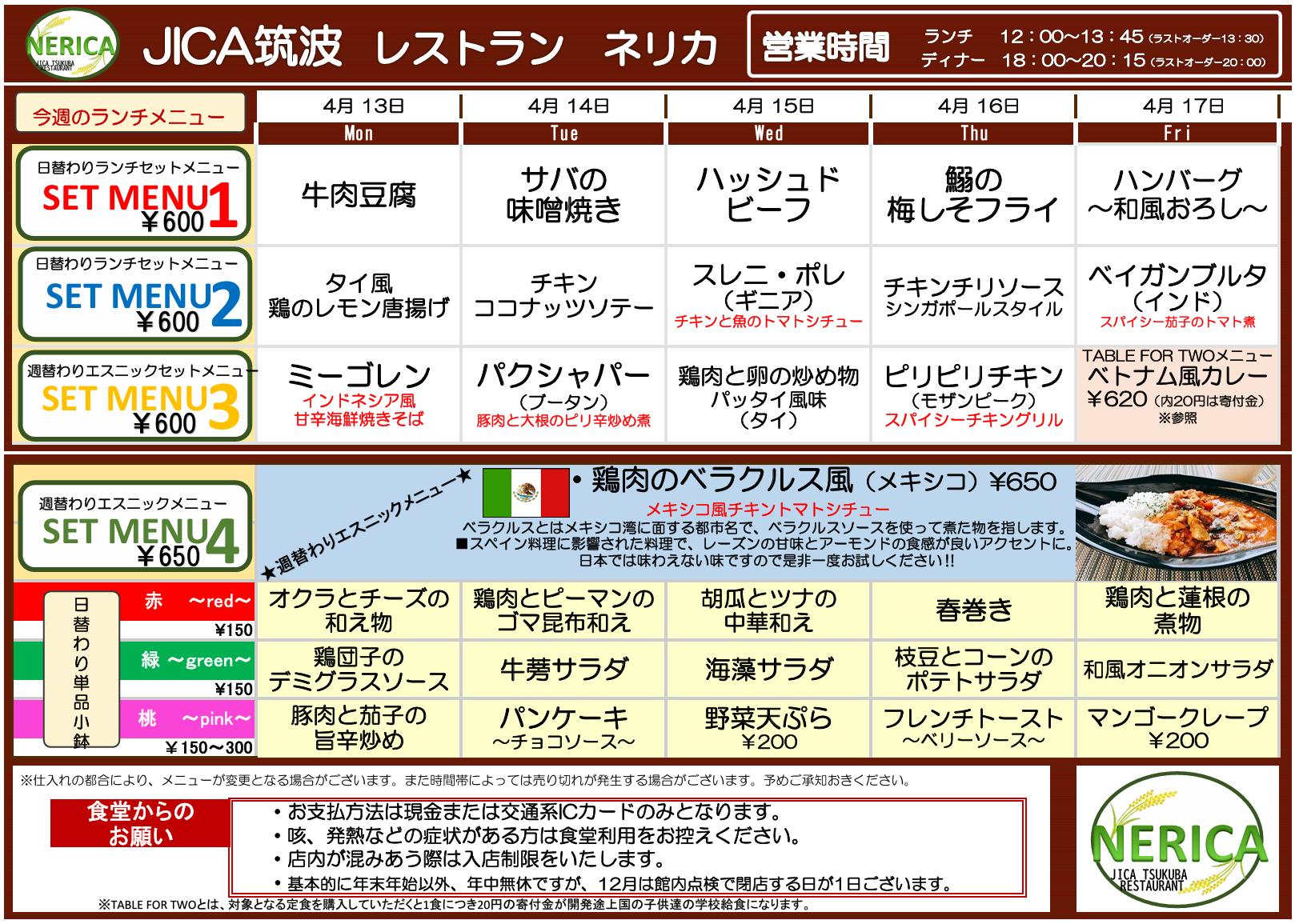Click the SET MENU 4 ¥650 badge
The image size is (1295, 924).
coord(135,526)
